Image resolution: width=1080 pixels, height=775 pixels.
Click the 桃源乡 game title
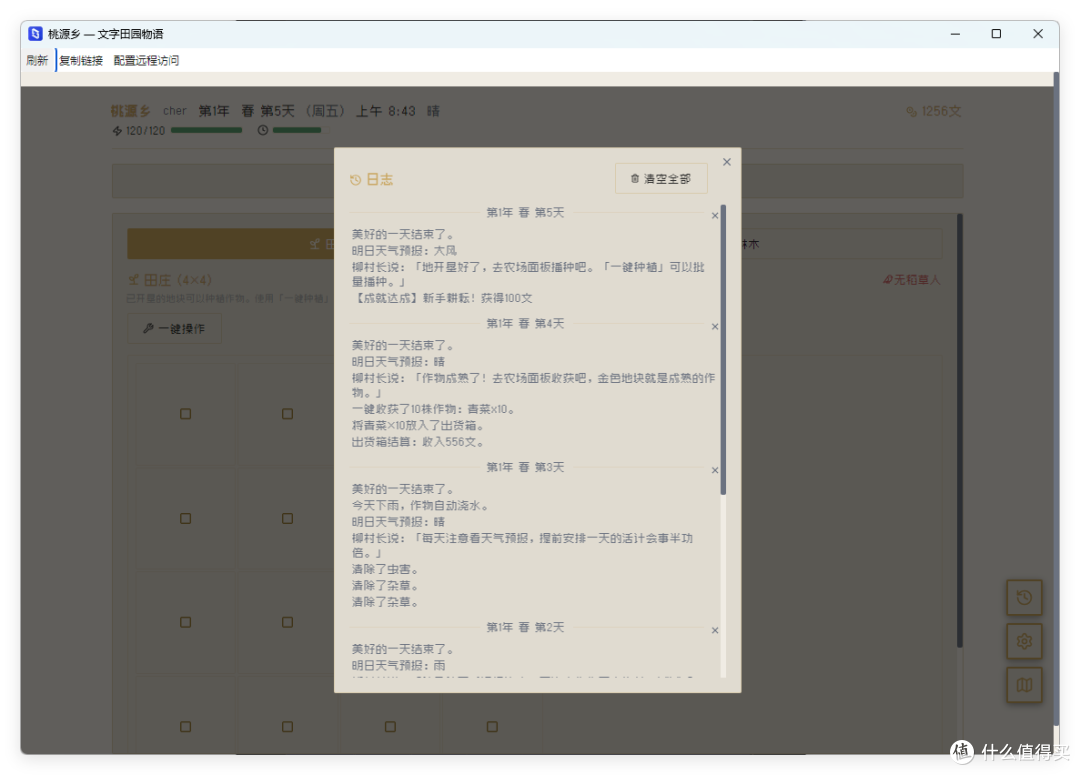[131, 111]
